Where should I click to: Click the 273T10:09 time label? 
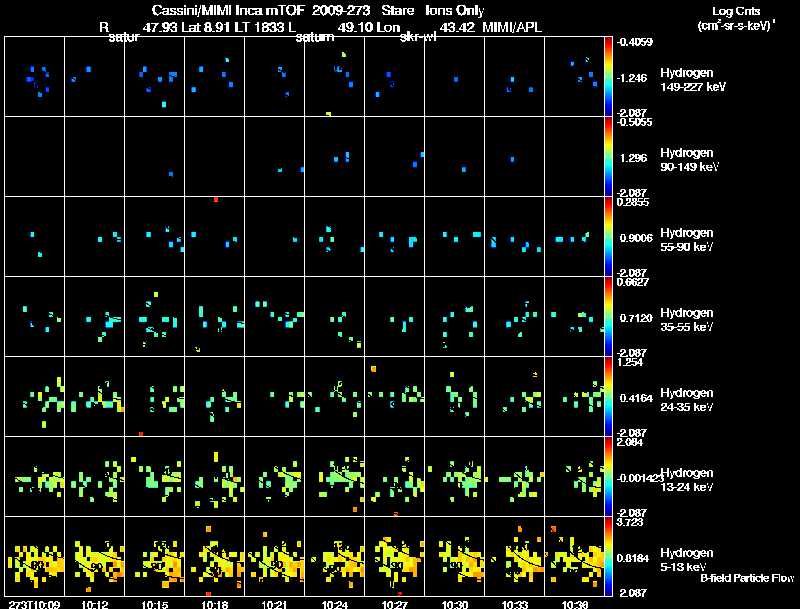coord(34,604)
